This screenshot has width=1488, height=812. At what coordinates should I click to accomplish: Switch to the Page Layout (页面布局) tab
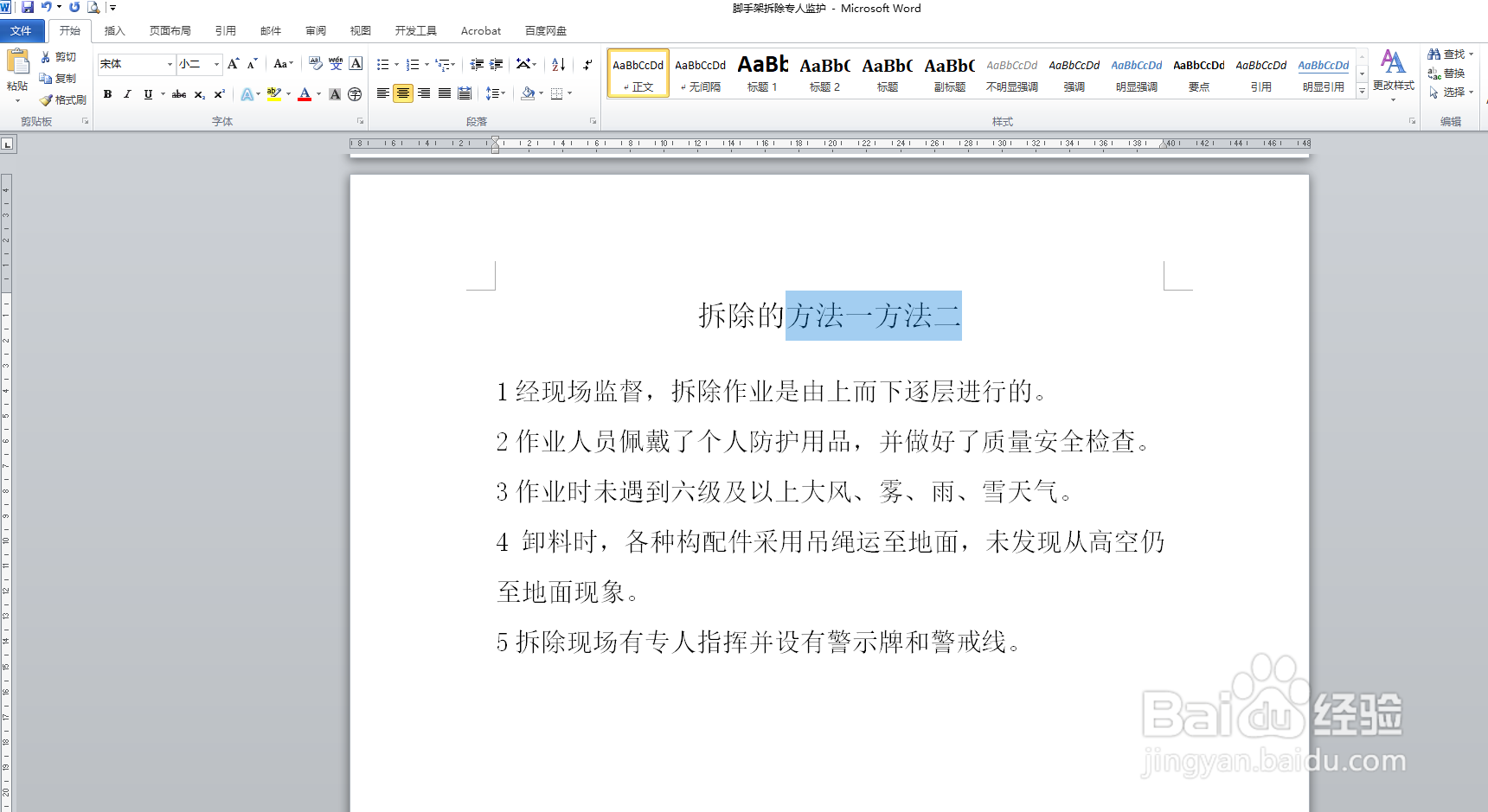(170, 31)
